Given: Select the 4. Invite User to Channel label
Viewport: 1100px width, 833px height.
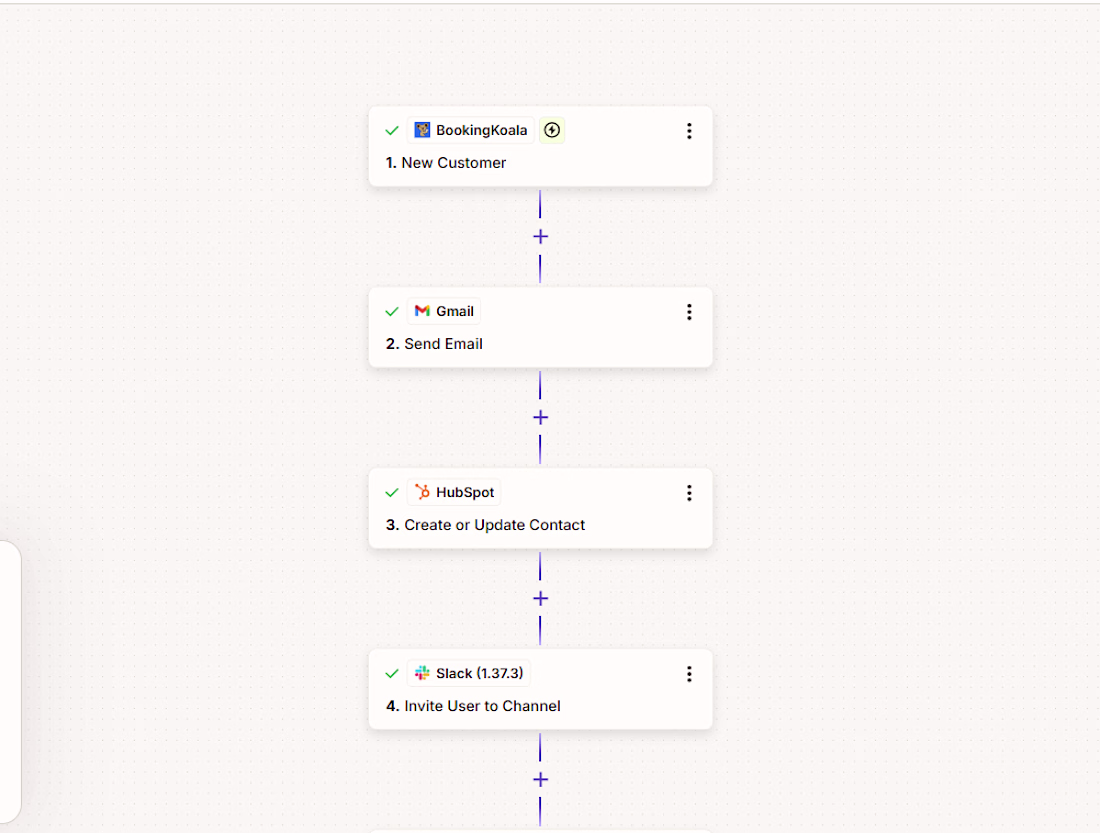Looking at the screenshot, I should point(473,706).
